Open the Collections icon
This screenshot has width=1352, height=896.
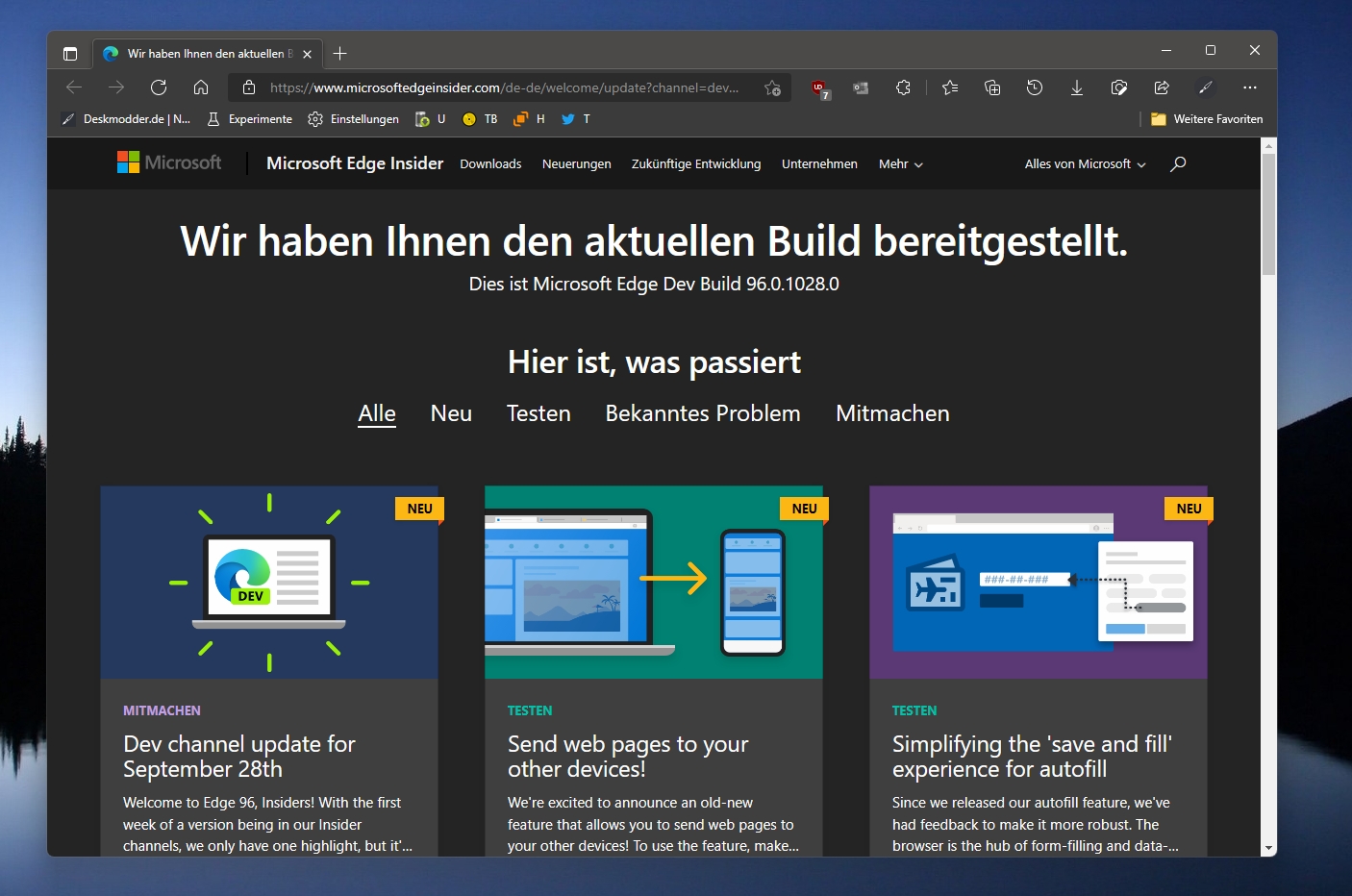992,87
